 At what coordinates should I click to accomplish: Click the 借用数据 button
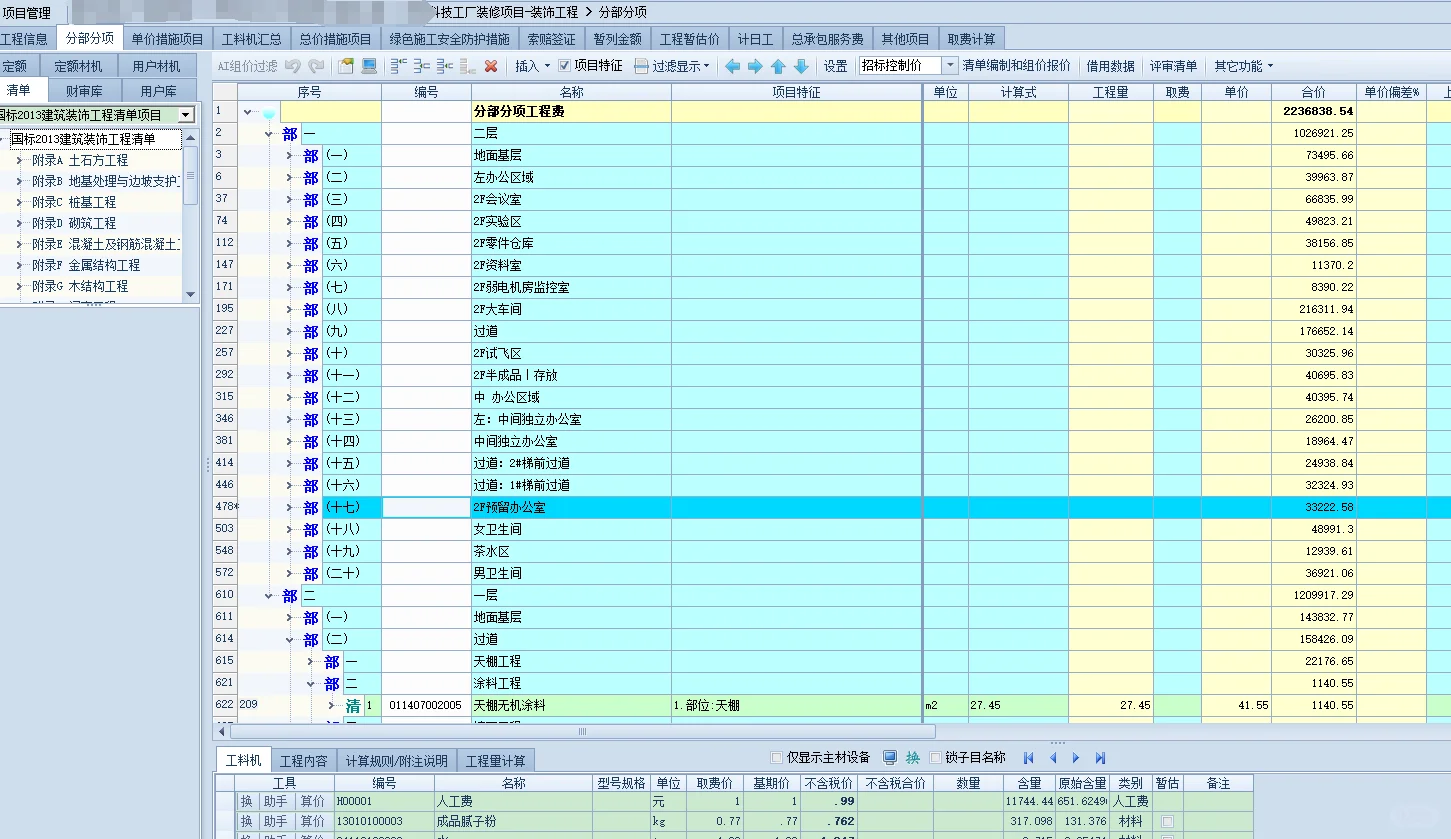point(1110,65)
